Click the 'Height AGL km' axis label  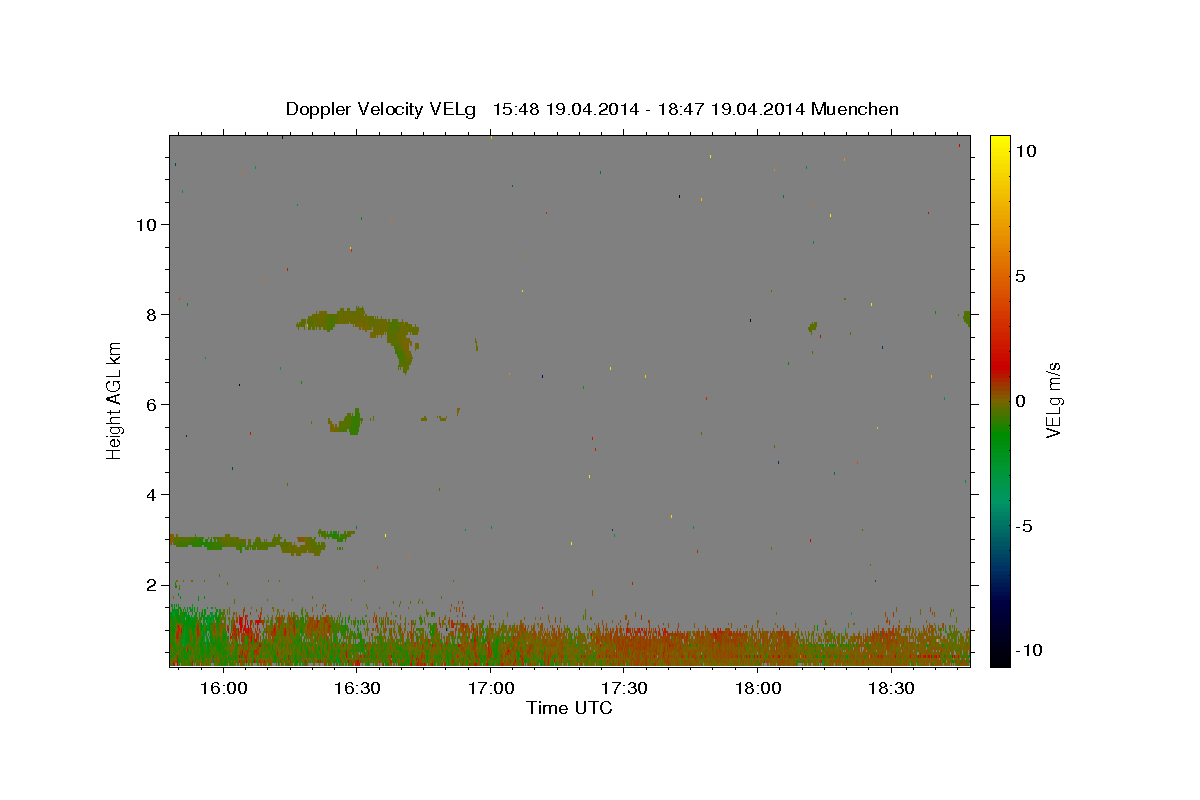pyautogui.click(x=114, y=400)
